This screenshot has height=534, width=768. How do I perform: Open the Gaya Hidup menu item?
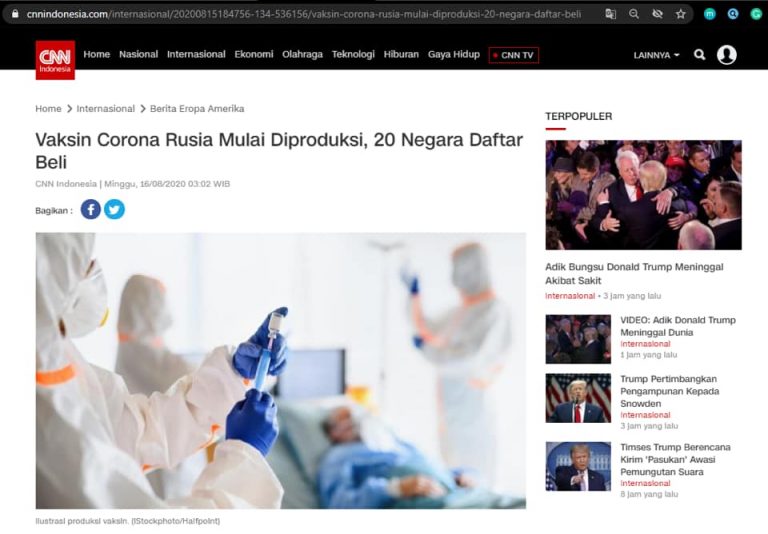[454, 54]
